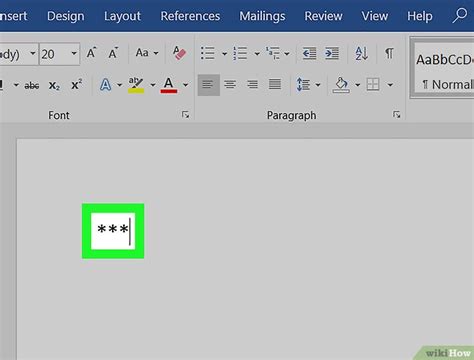
Task: Open the Paragraph settings dialog launcher
Action: tap(397, 115)
